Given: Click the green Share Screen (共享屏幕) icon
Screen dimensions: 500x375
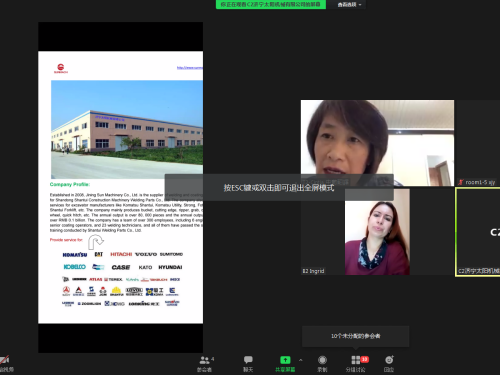Looking at the screenshot, I should (x=285, y=360).
